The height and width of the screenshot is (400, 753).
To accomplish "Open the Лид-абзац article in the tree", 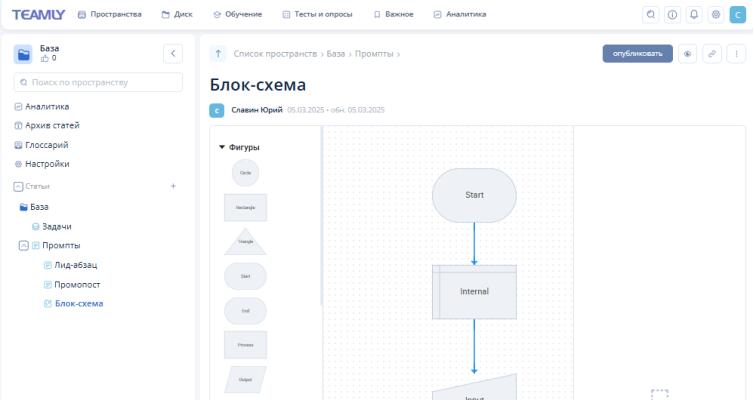I will pos(75,265).
